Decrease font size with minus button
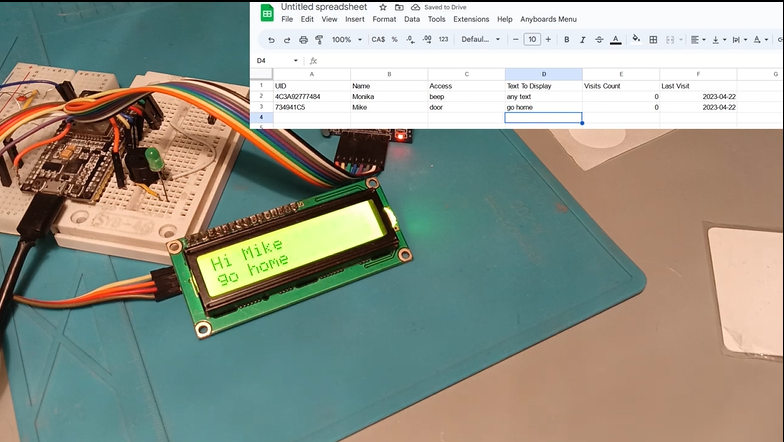 pyautogui.click(x=516, y=40)
